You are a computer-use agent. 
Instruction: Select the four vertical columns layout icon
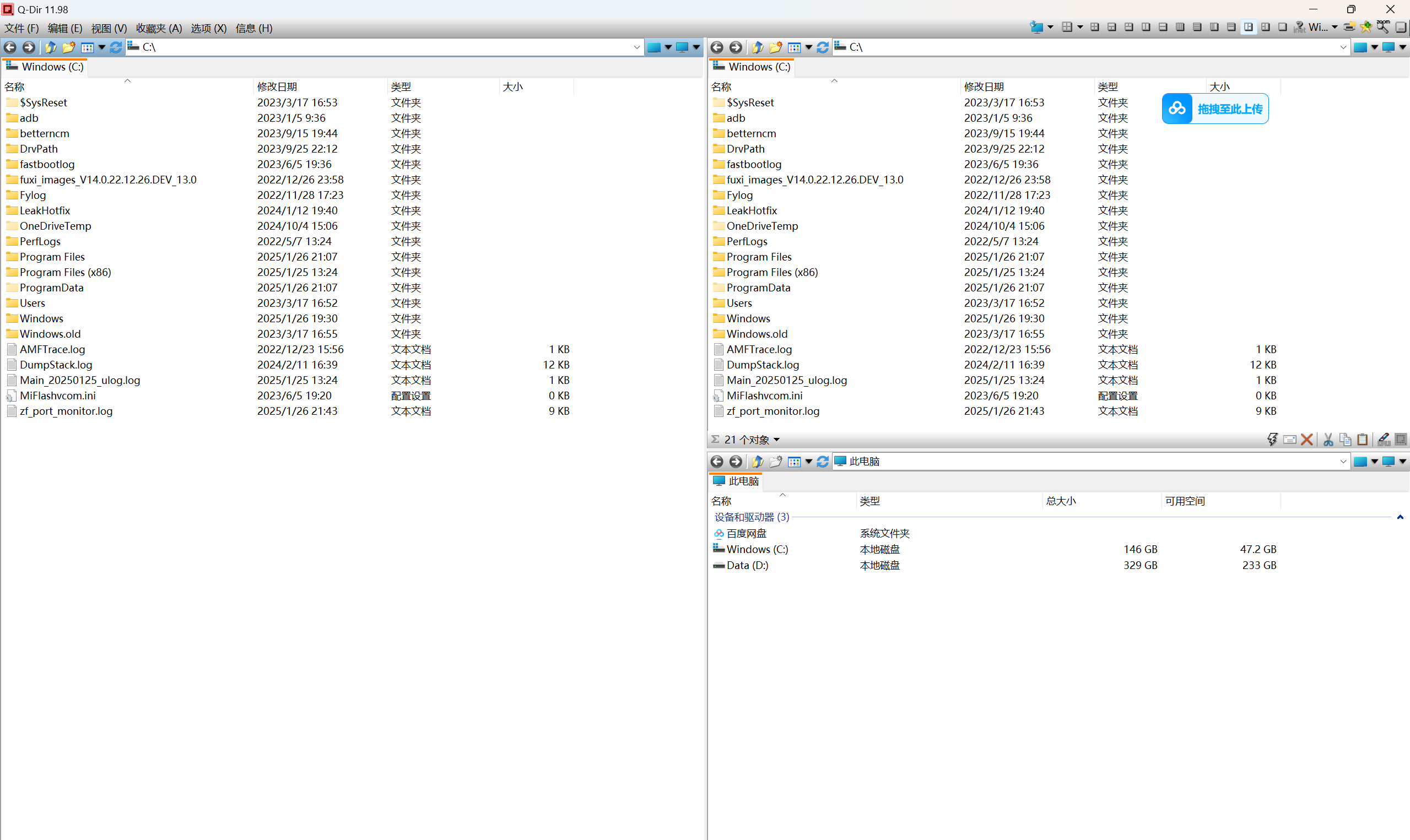[1180, 27]
